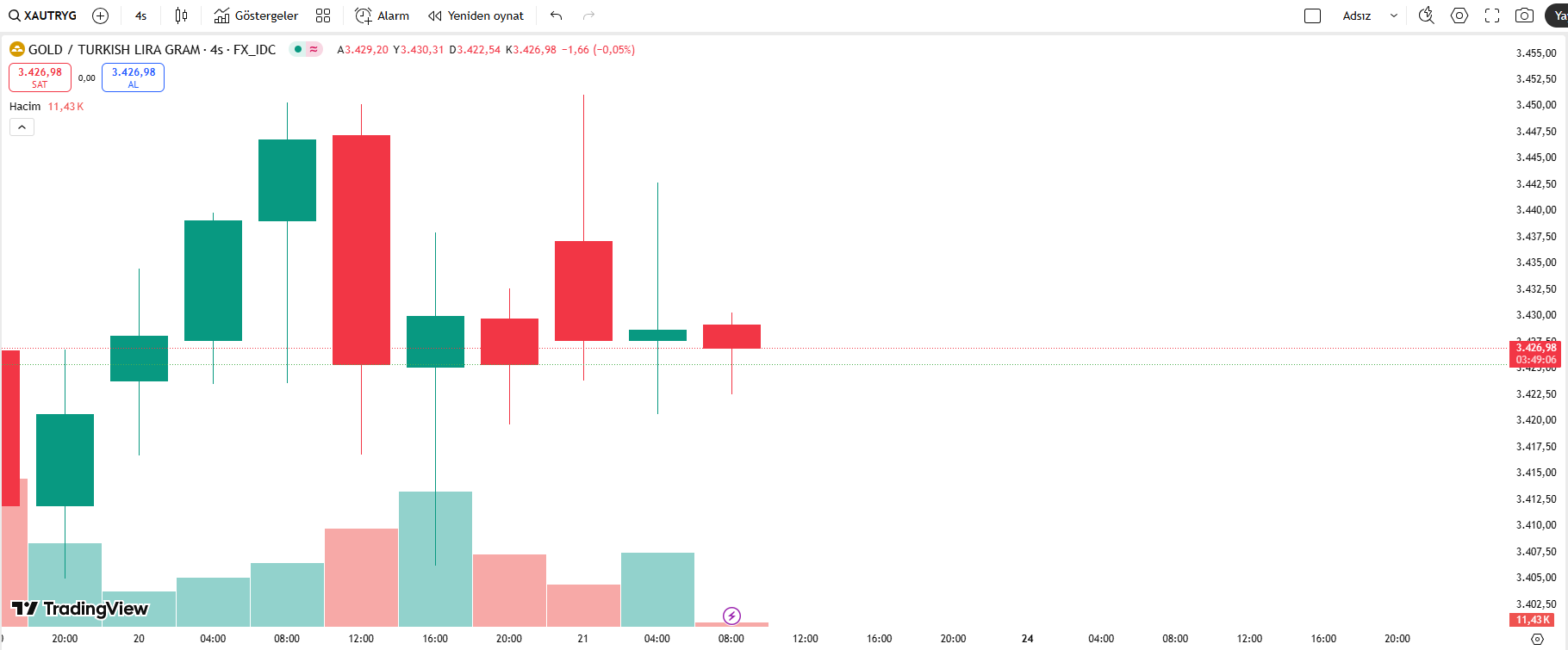Image resolution: width=1568 pixels, height=650 pixels.
Task: Open chart settings hexagon icon
Action: pyautogui.click(x=1459, y=15)
